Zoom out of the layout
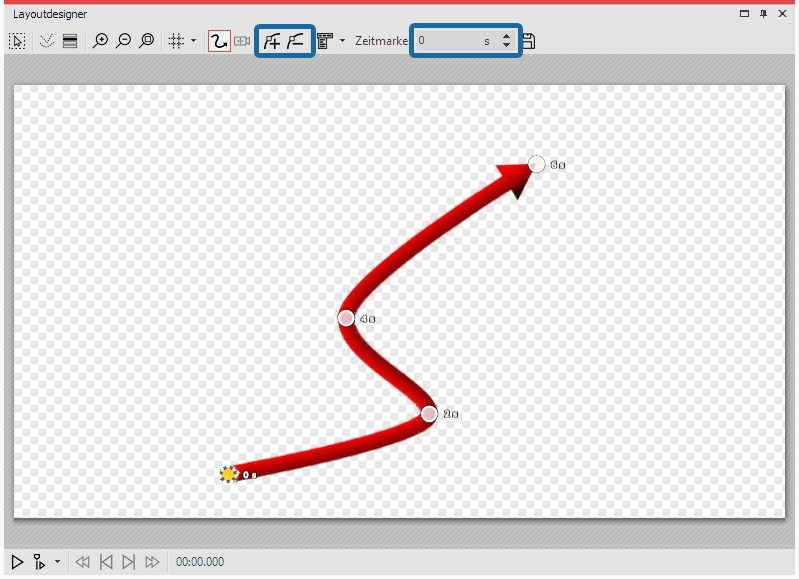Image resolution: width=799 pixels, height=579 pixels. point(123,41)
